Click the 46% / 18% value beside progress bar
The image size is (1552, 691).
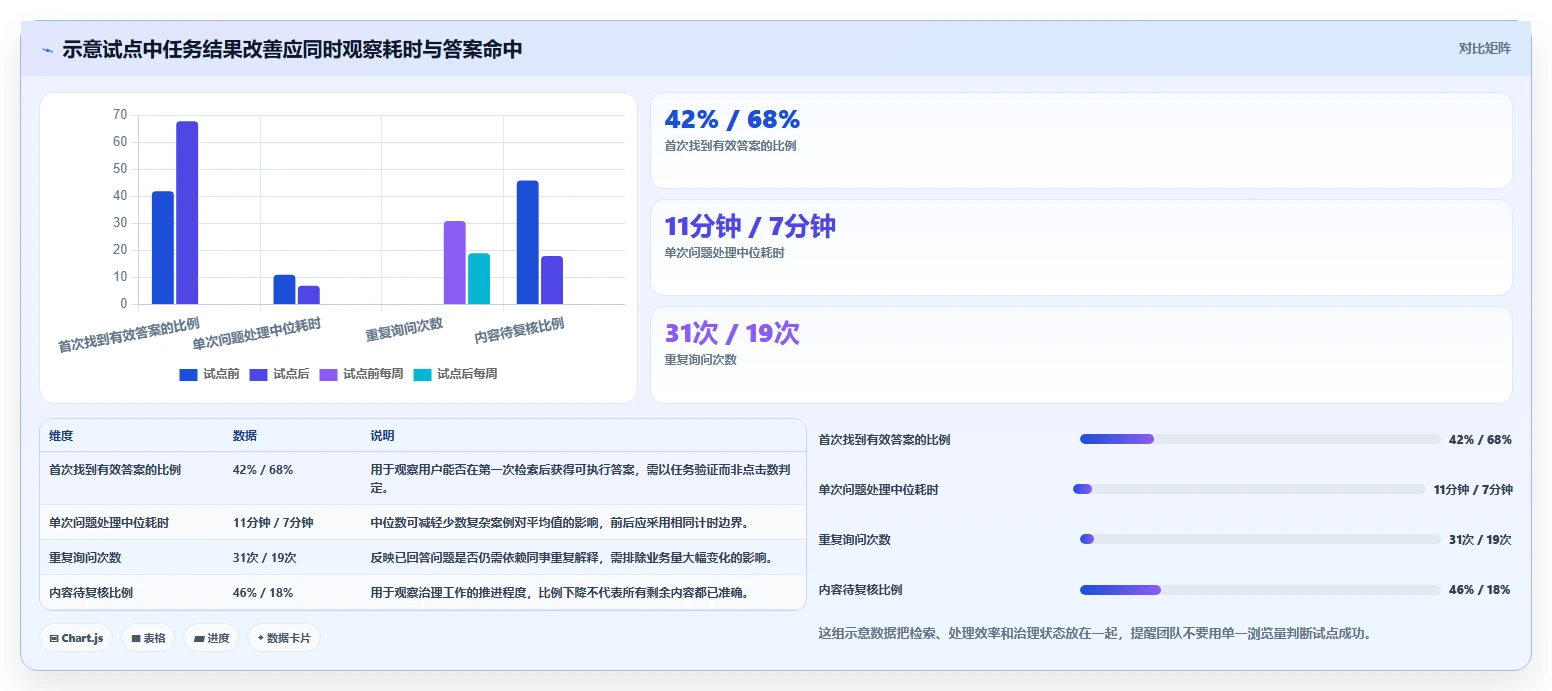[1480, 589]
